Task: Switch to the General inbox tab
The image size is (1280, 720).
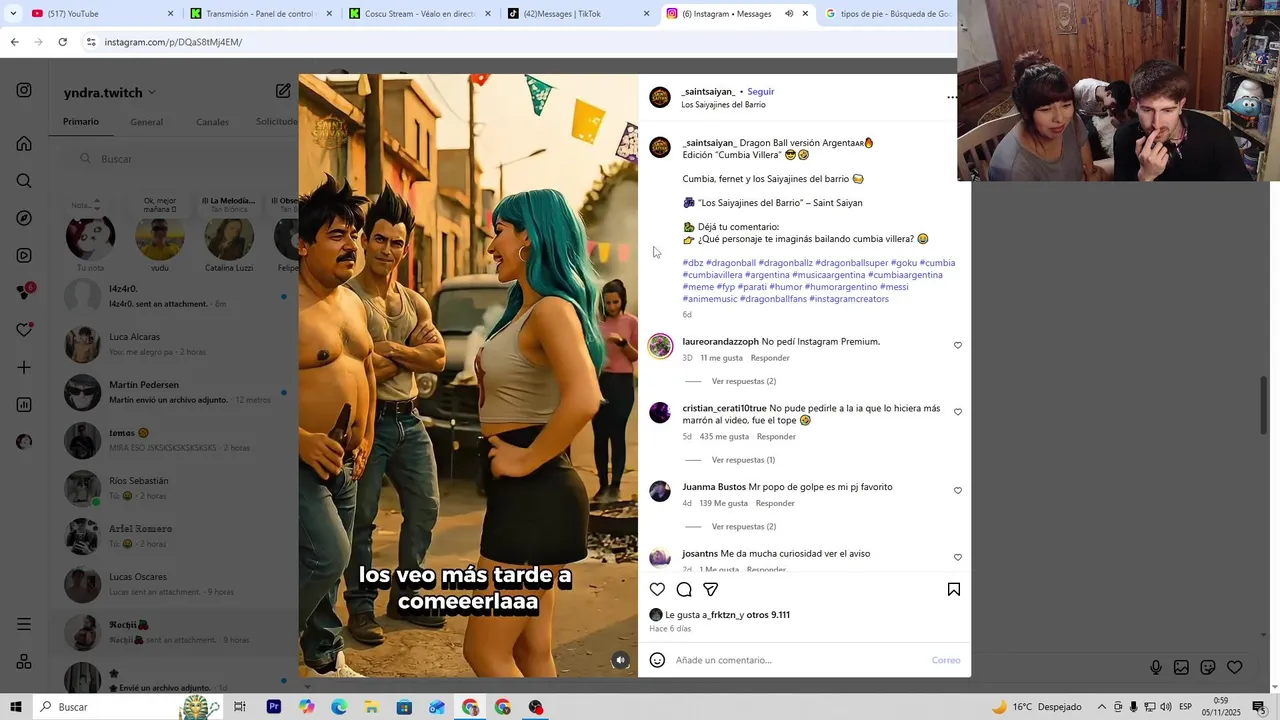Action: (146, 122)
